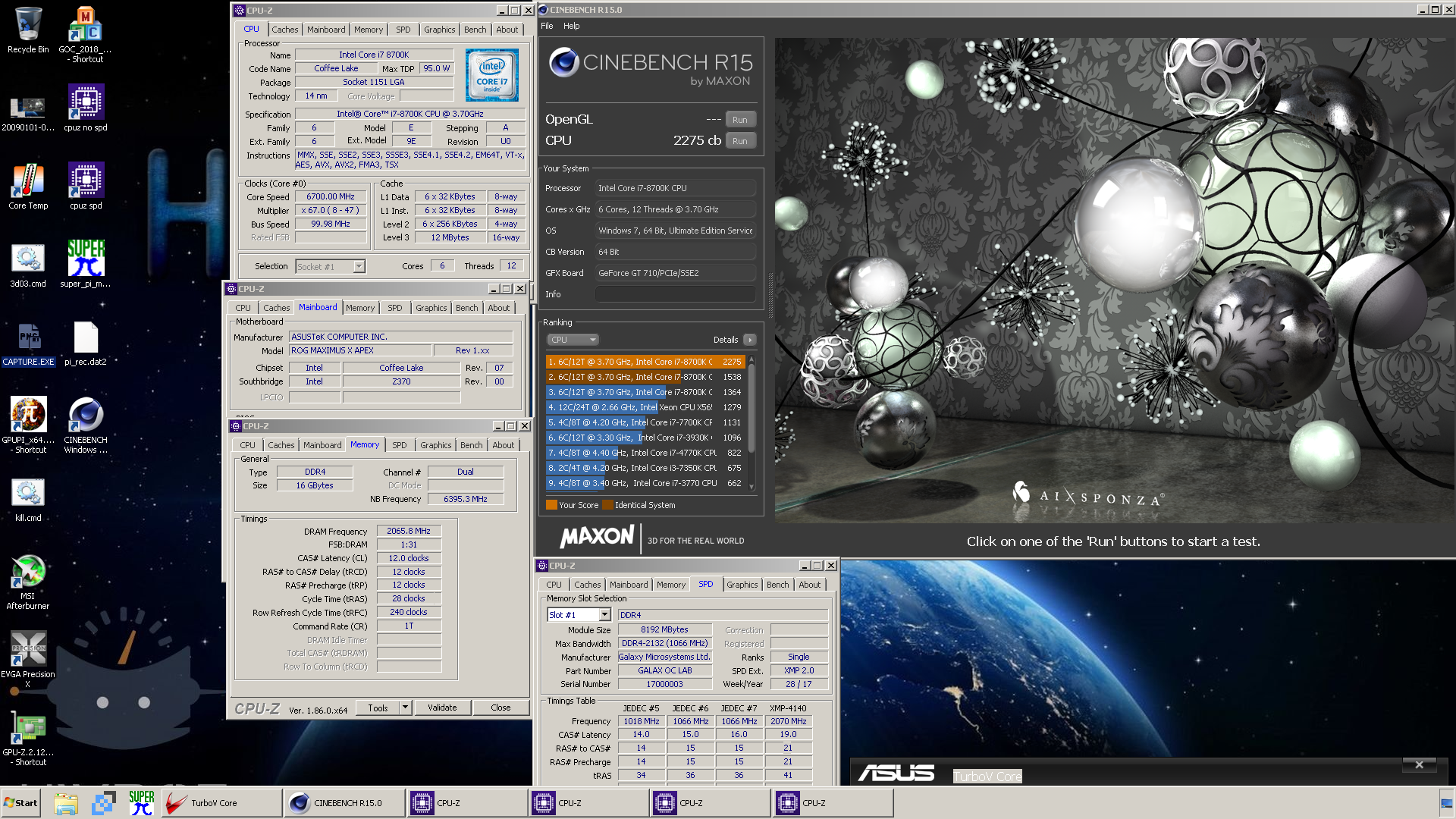Click the show desktop tray icon

1446,803
